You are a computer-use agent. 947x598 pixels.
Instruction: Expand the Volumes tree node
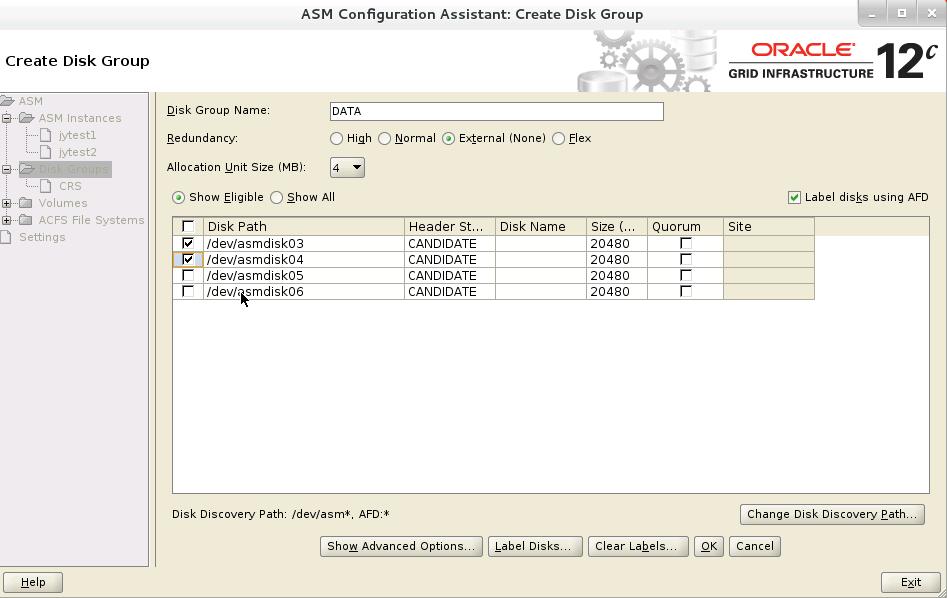(7, 203)
